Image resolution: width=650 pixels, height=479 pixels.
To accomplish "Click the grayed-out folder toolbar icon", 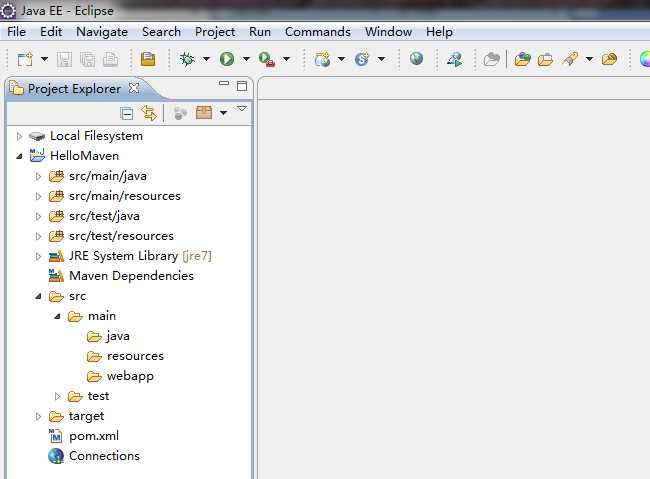I will coord(492,59).
